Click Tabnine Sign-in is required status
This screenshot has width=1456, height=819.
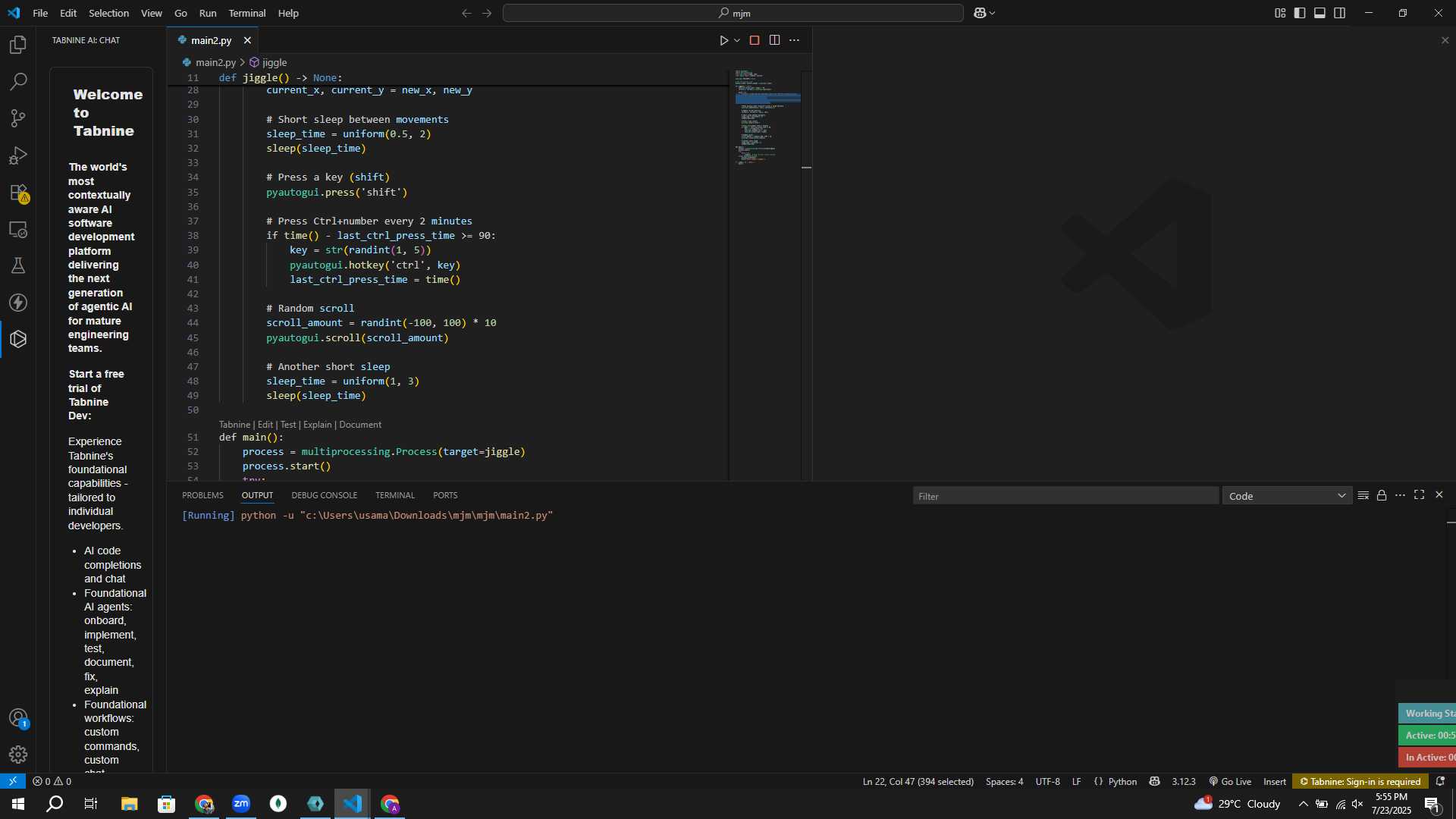1360,781
